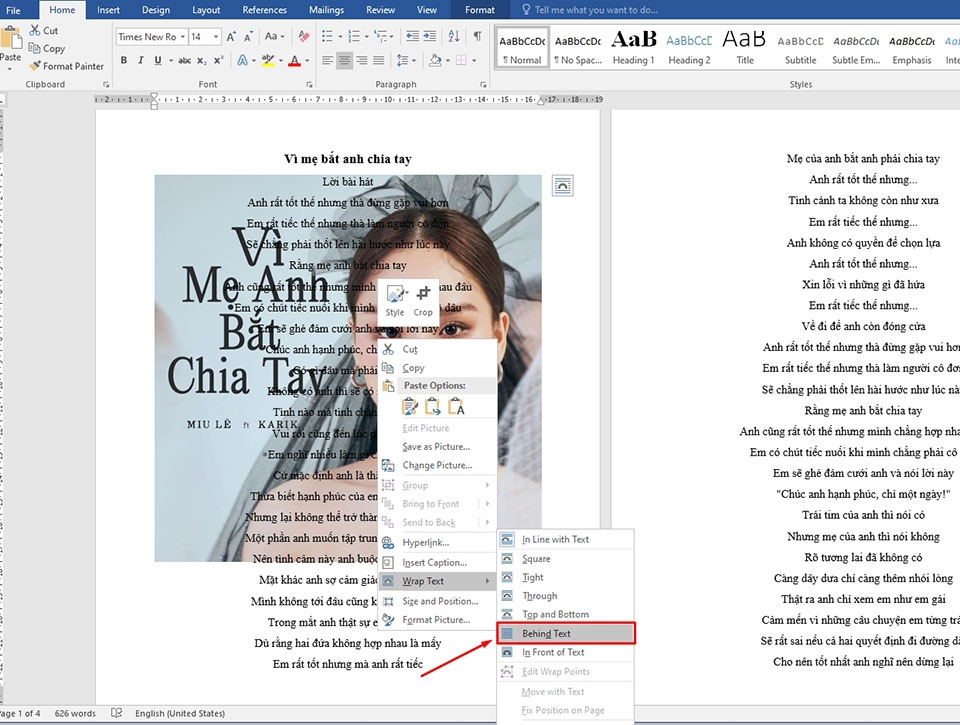
Task: Toggle Show/Hide paragraph marks
Action: (x=477, y=36)
